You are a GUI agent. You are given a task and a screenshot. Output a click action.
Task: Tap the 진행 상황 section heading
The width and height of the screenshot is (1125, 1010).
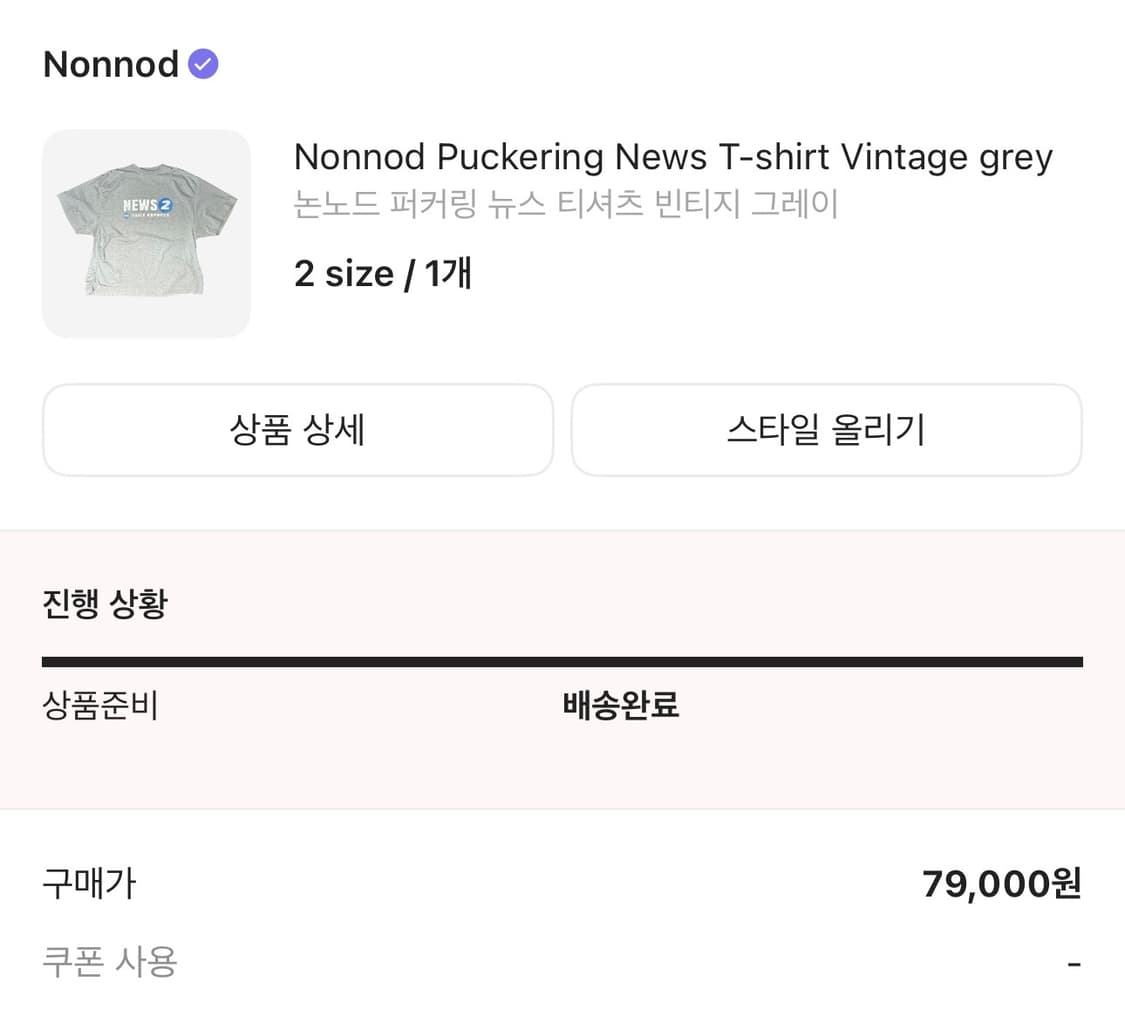coord(105,604)
